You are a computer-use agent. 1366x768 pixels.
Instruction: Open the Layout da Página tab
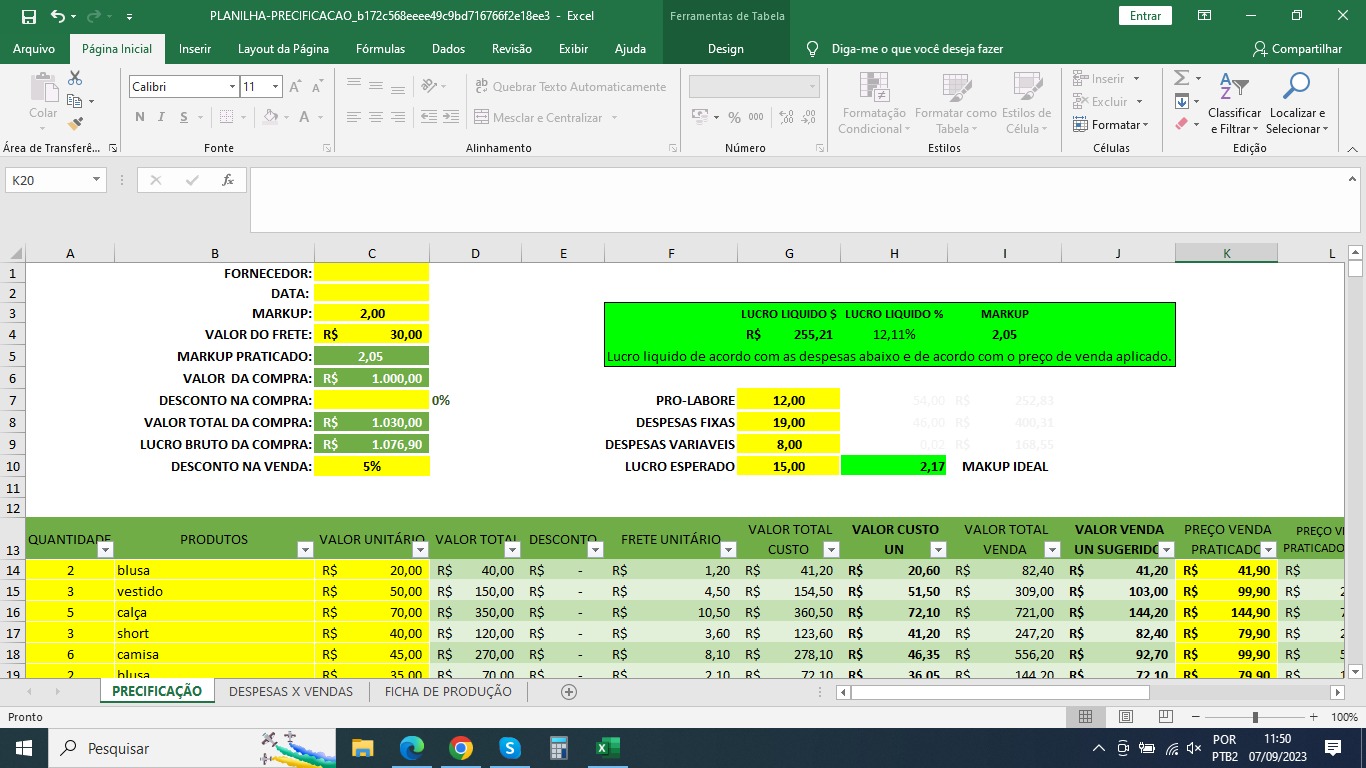[283, 48]
